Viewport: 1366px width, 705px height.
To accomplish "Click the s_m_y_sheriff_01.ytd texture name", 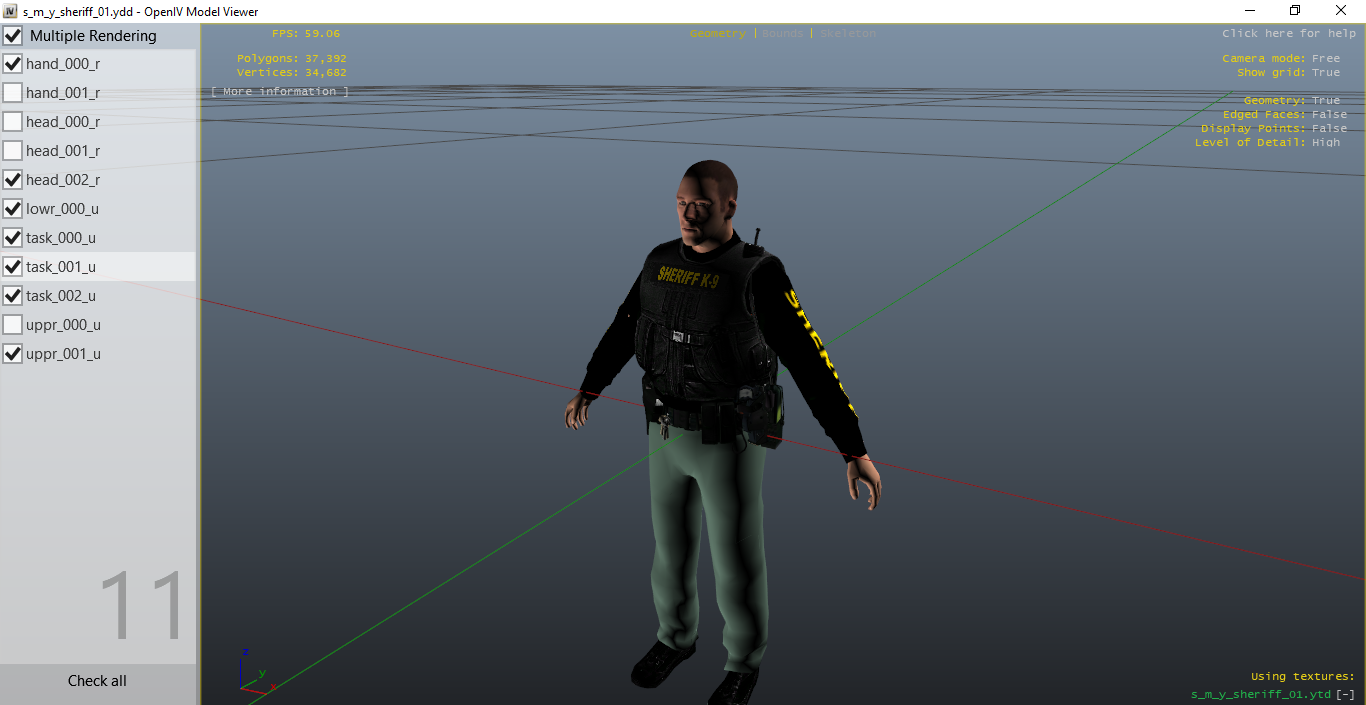I will [x=1260, y=694].
